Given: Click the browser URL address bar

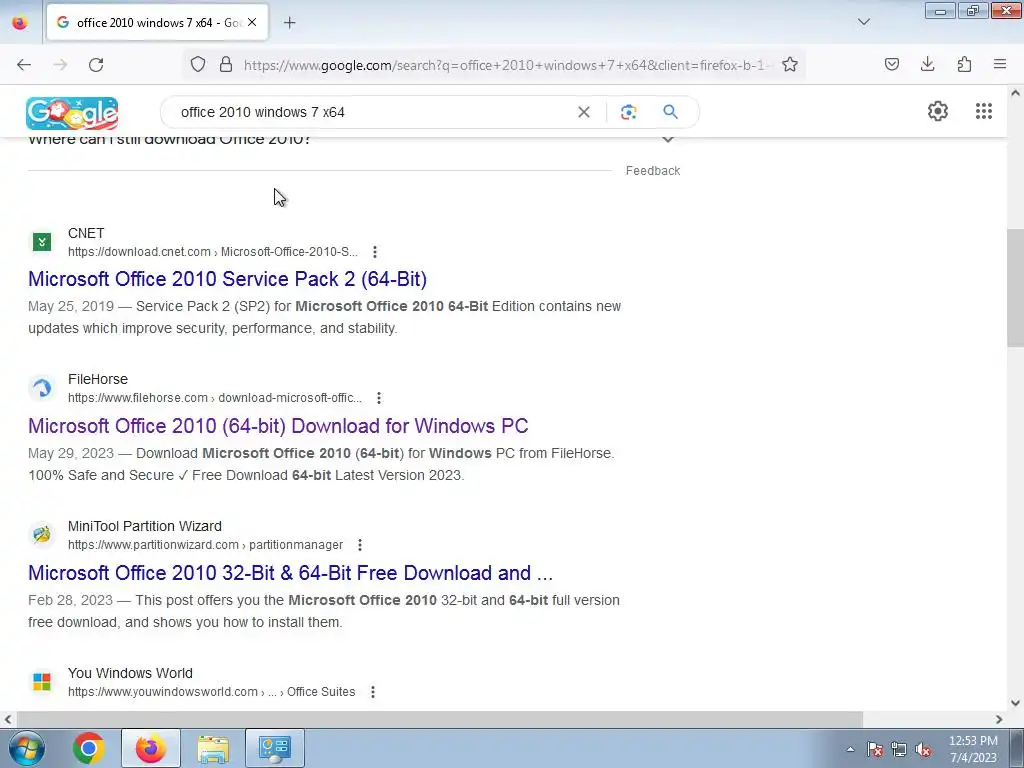Looking at the screenshot, I should pyautogui.click(x=506, y=65).
